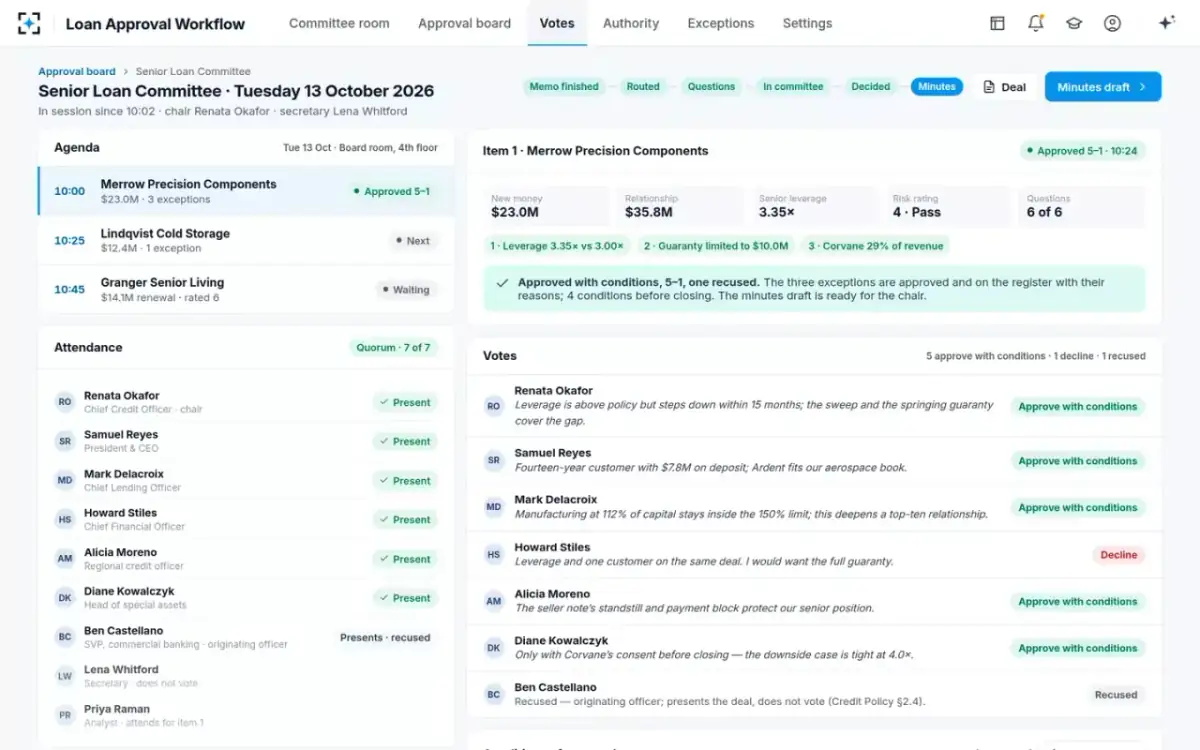Open the notifications bell
The image size is (1200, 750).
(x=1036, y=23)
